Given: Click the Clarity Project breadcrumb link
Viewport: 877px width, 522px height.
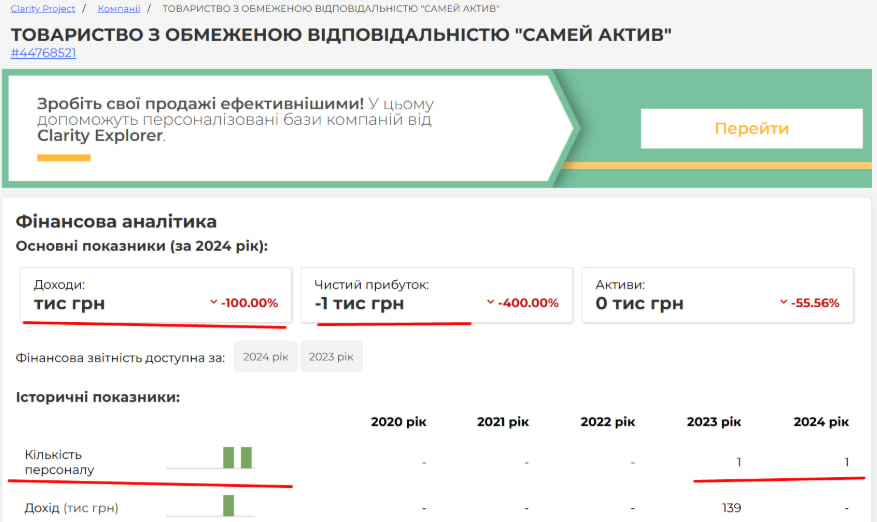Looking at the screenshot, I should [x=43, y=8].
